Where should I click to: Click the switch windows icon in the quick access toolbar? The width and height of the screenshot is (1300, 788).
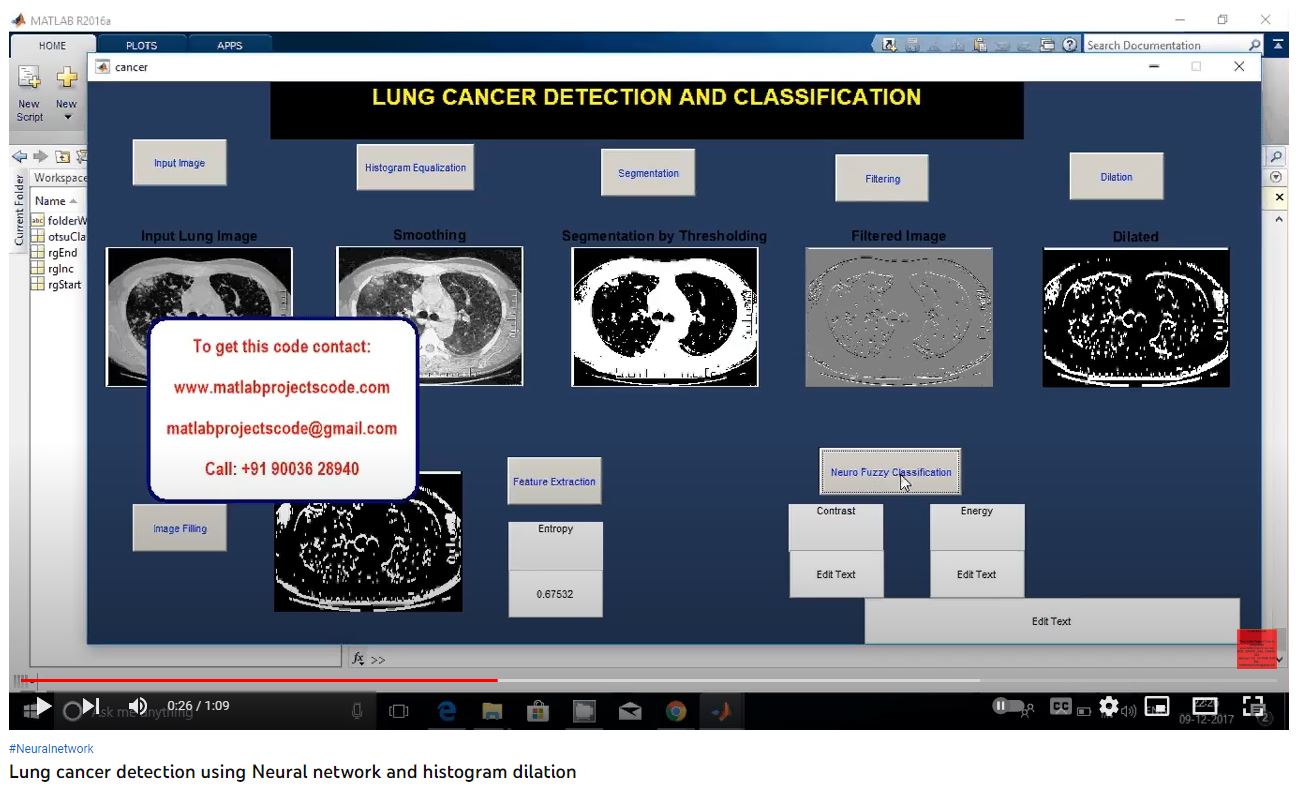point(1047,45)
